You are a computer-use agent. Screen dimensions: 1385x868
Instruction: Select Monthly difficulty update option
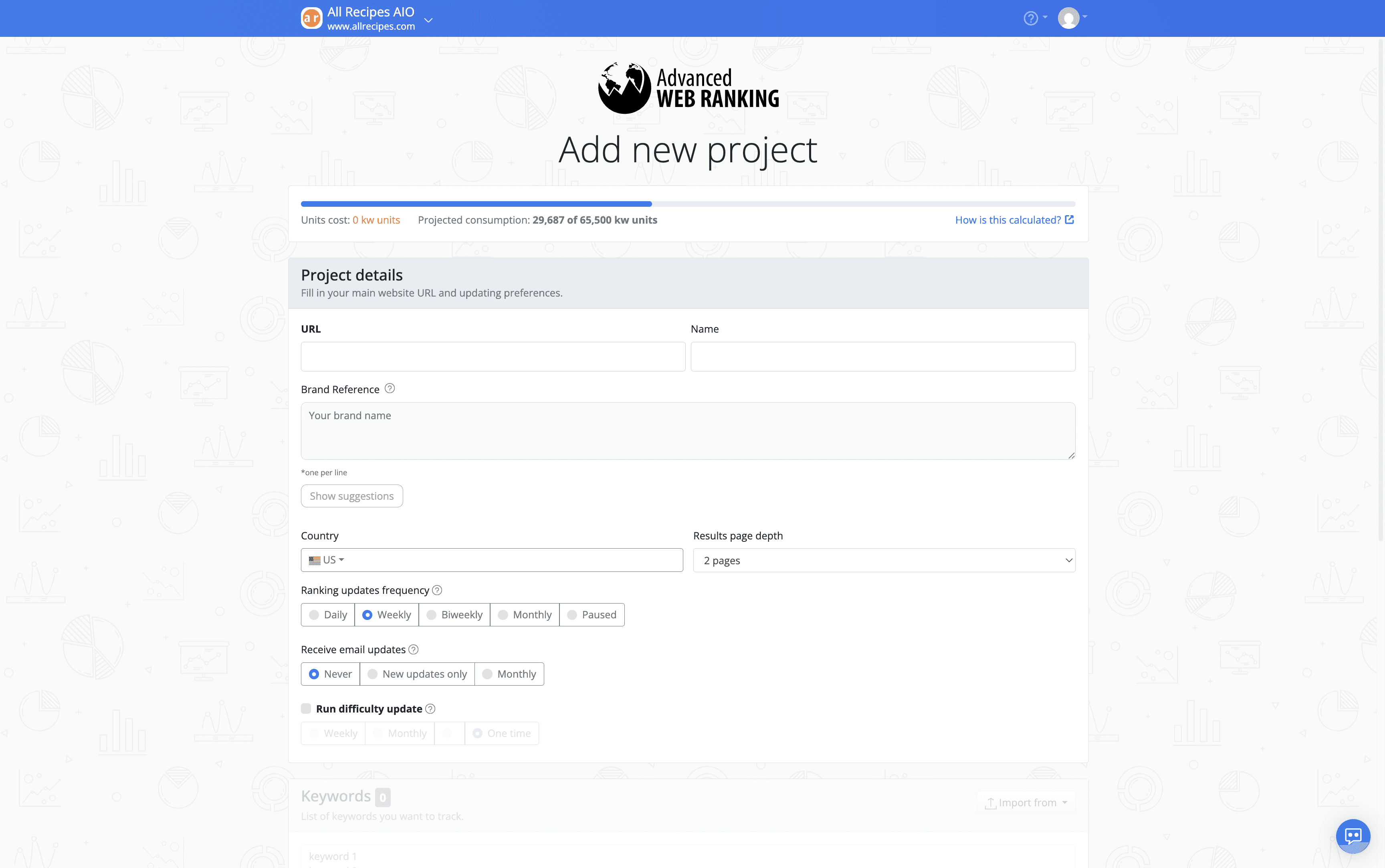click(400, 733)
